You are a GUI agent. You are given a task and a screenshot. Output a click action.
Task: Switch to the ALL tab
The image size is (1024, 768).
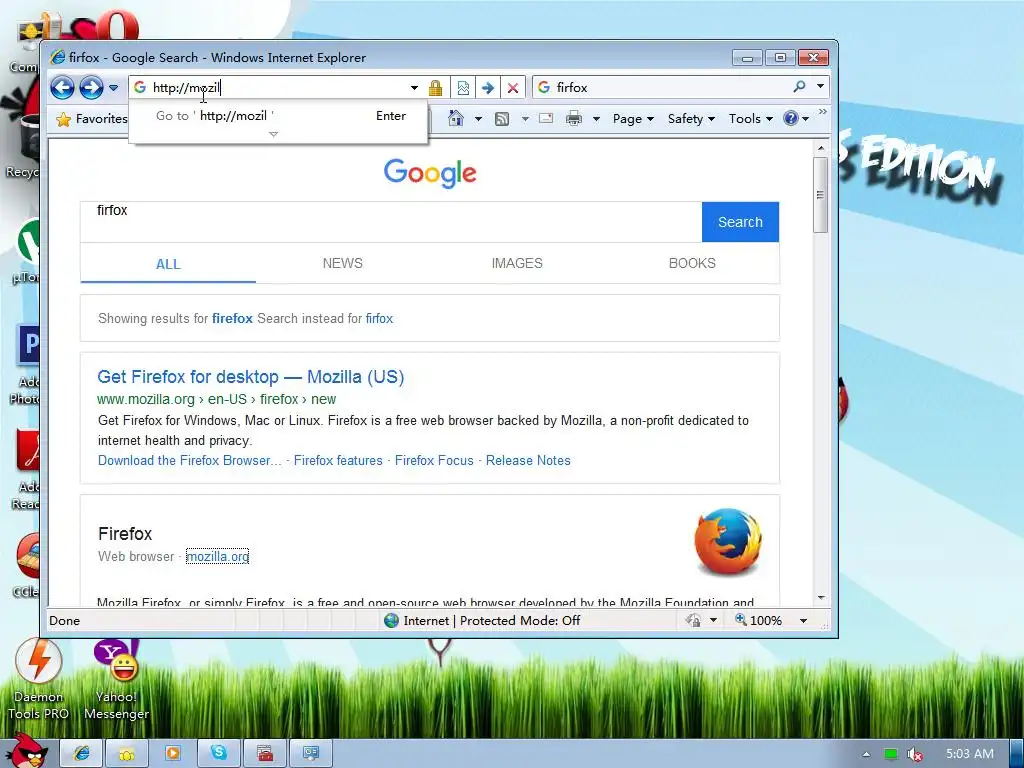[168, 264]
